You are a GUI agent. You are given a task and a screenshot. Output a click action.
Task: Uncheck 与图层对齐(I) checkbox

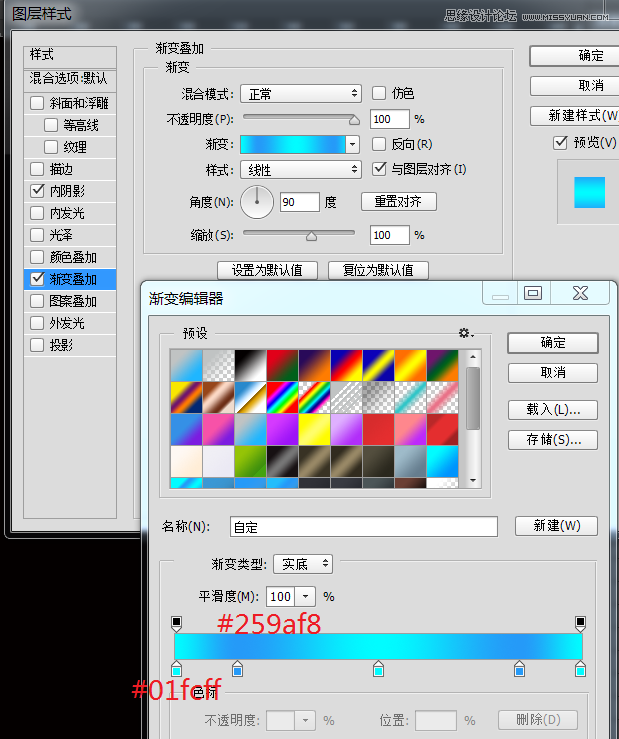point(379,169)
